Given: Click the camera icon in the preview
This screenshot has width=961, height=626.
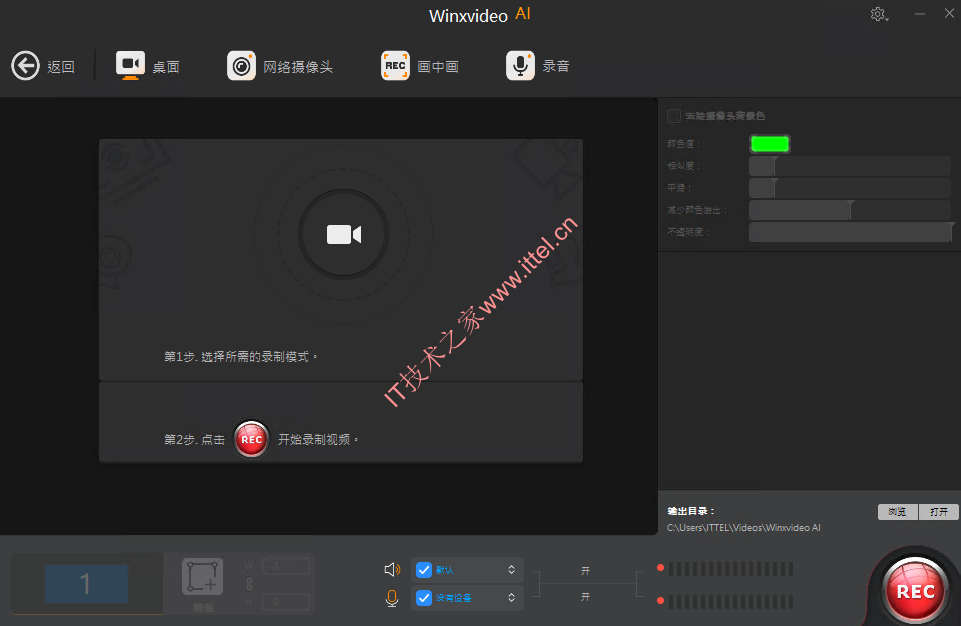Looking at the screenshot, I should tap(344, 234).
